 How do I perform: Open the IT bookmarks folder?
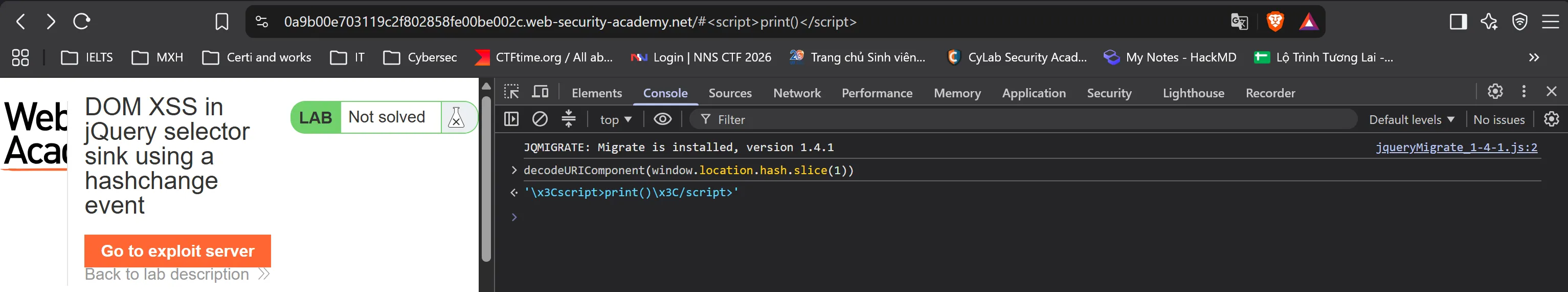click(x=347, y=57)
